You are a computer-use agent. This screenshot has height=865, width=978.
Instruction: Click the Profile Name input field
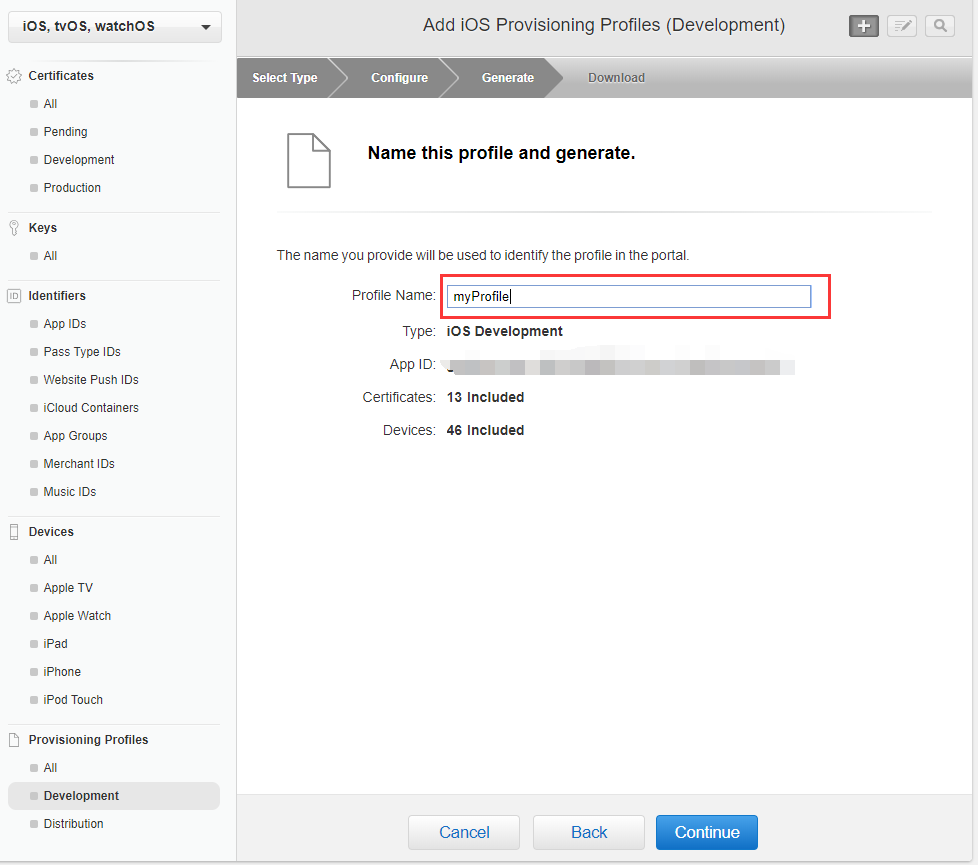(x=629, y=296)
